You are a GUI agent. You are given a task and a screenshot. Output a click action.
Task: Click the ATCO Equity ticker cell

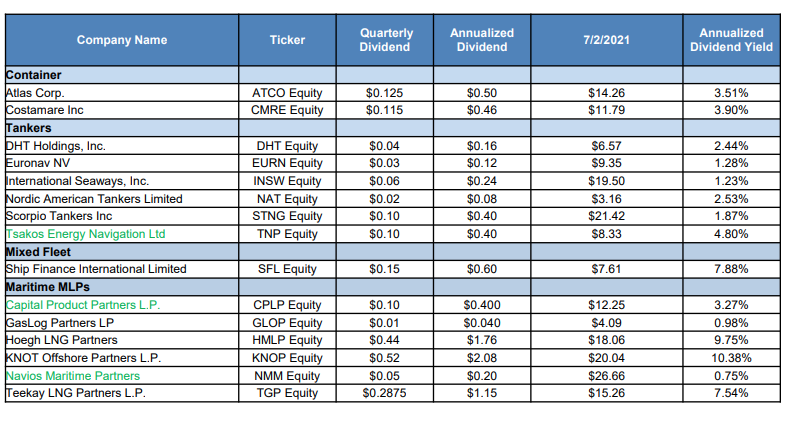point(287,93)
